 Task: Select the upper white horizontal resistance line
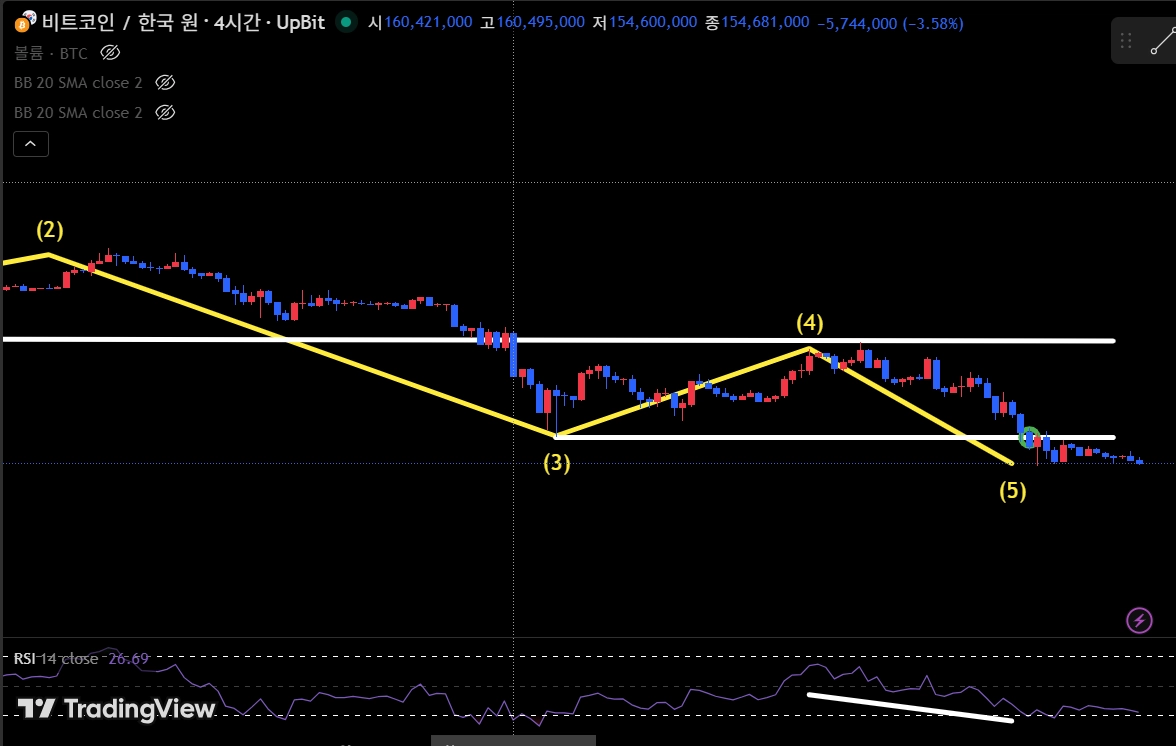(x=559, y=340)
